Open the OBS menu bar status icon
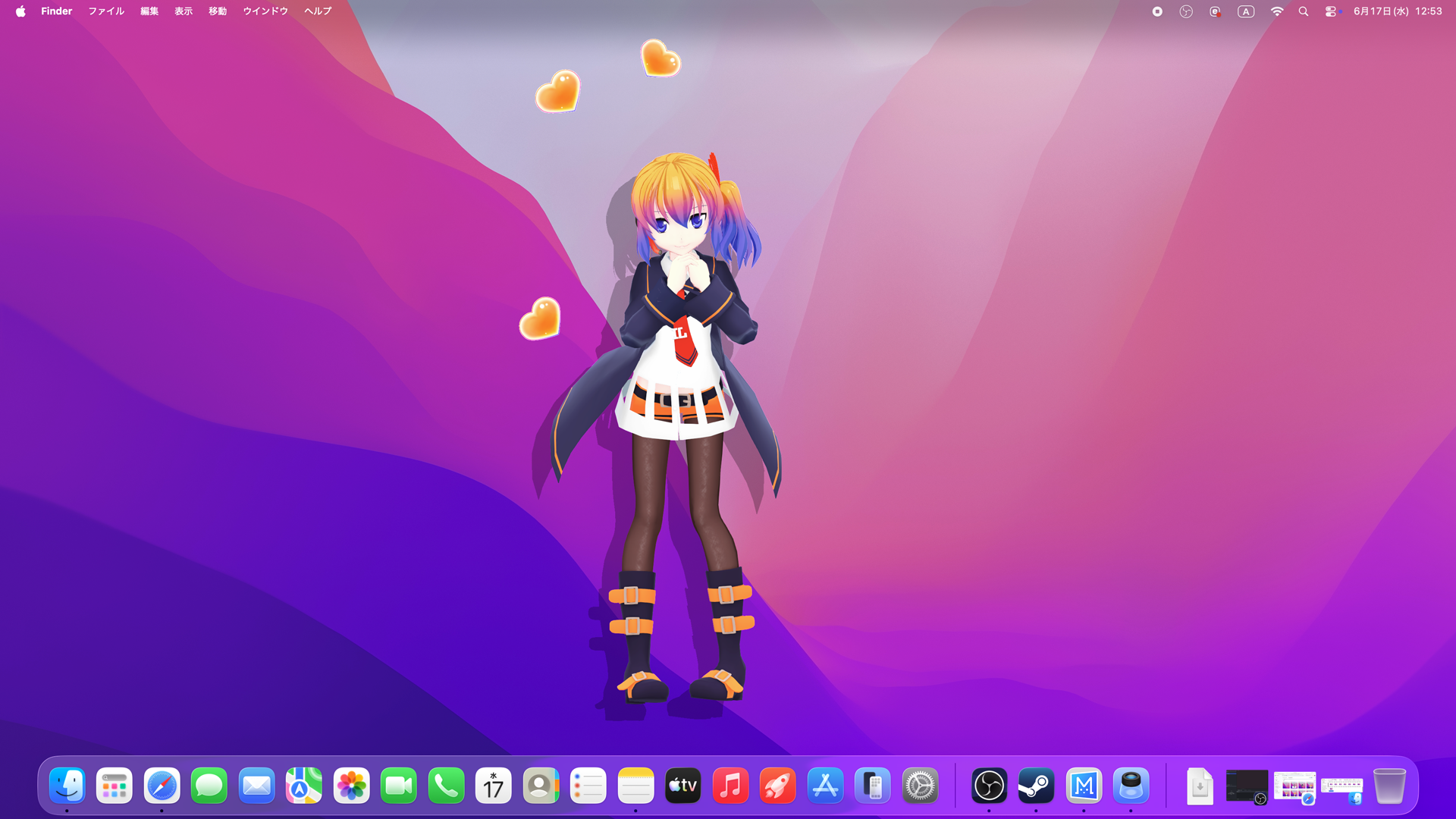This screenshot has width=1456, height=819. [1186, 11]
